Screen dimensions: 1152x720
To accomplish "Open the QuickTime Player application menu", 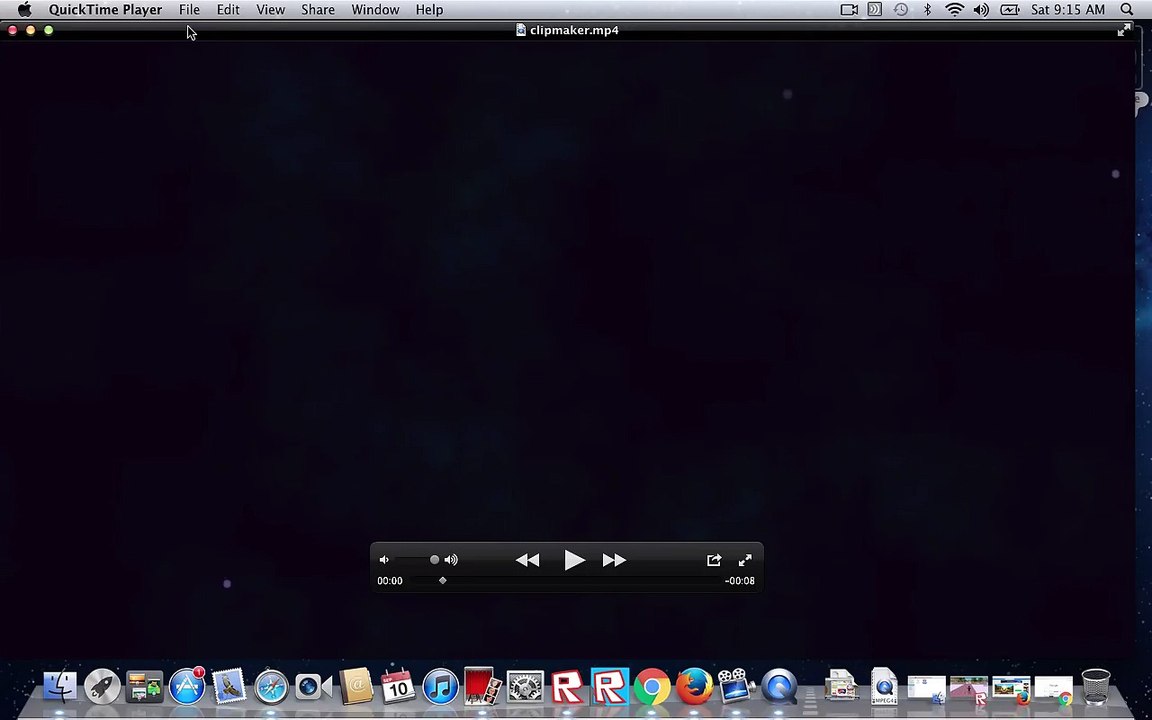I will point(105,10).
